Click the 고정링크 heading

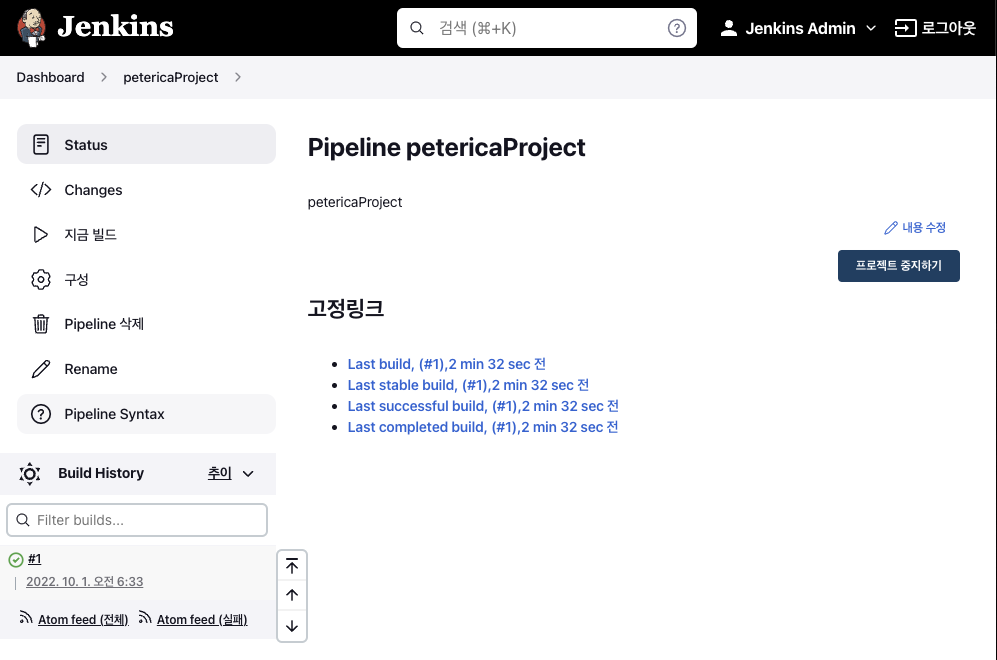click(346, 308)
